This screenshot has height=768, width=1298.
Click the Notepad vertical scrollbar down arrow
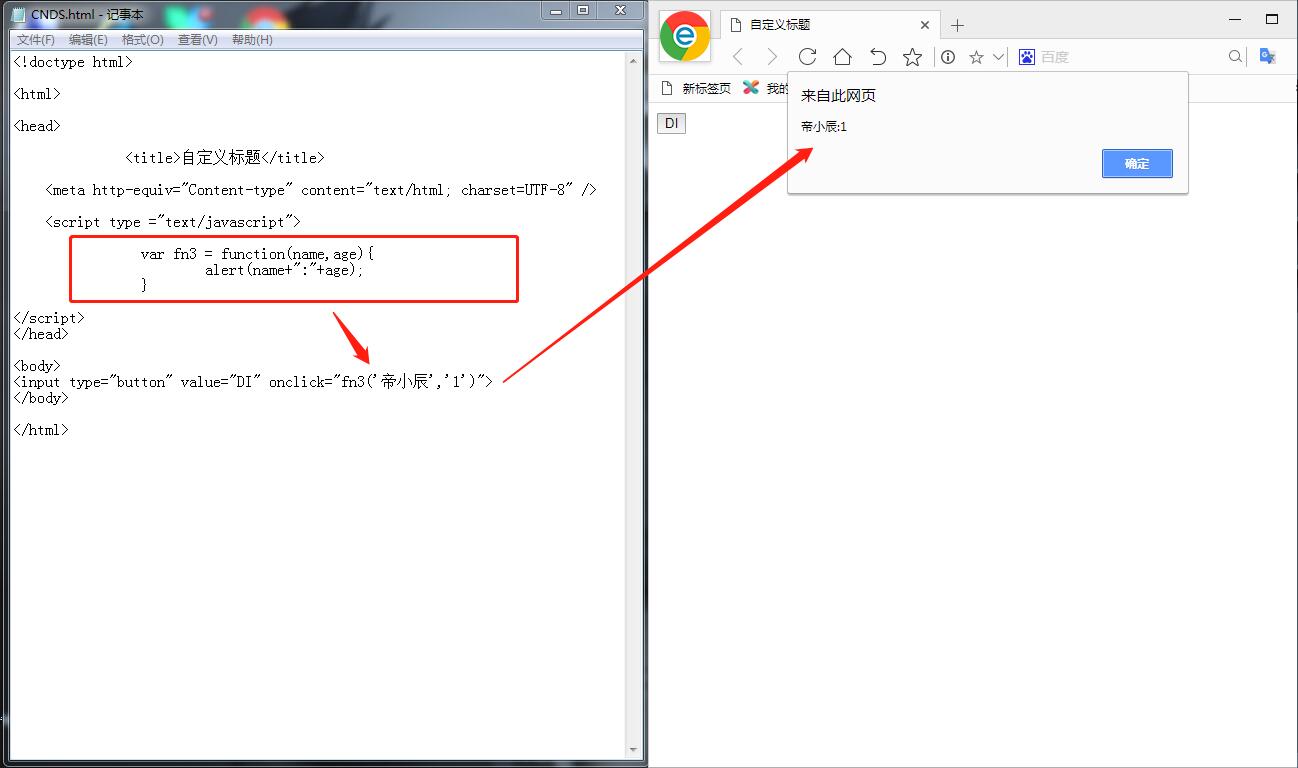tap(634, 750)
